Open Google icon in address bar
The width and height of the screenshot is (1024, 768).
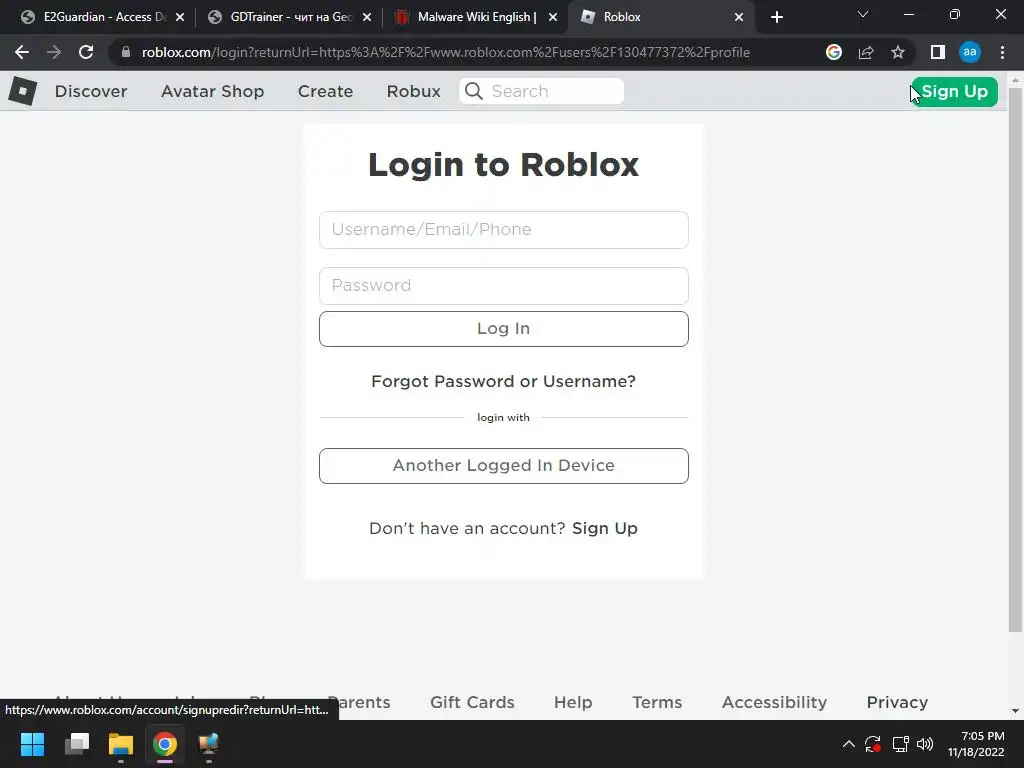[834, 52]
